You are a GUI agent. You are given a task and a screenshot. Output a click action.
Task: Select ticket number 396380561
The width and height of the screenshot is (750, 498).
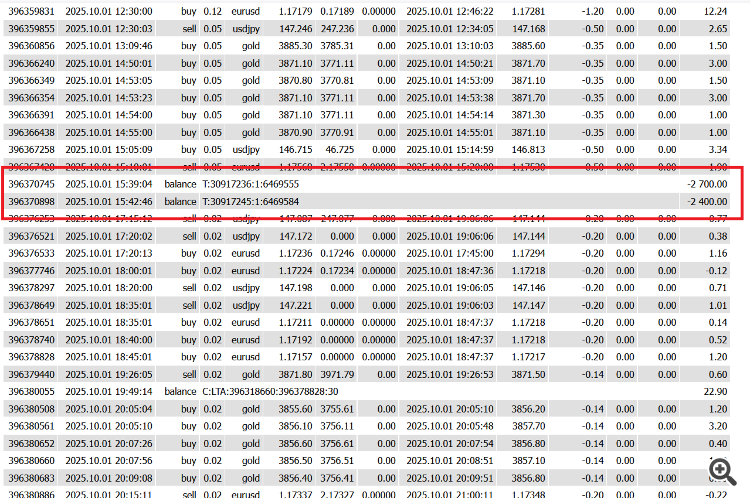(x=32, y=426)
